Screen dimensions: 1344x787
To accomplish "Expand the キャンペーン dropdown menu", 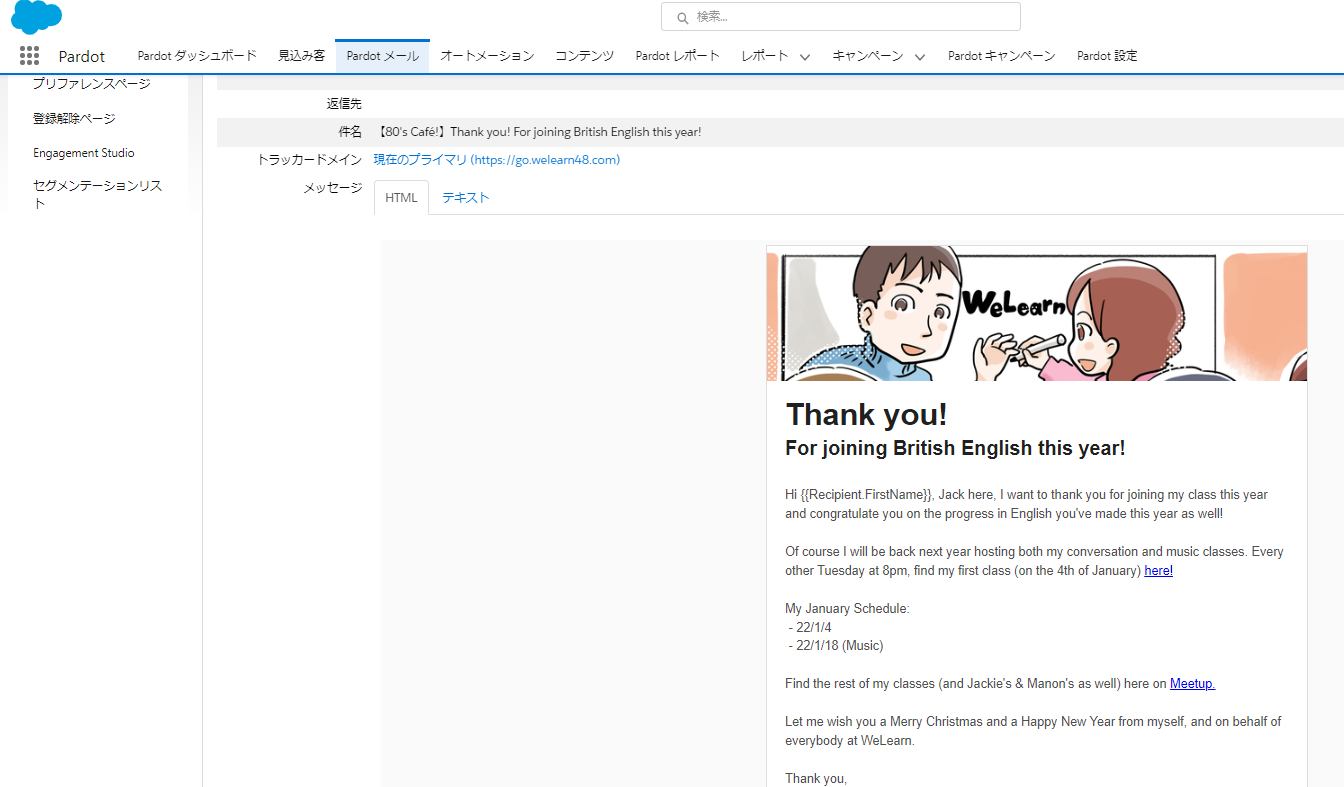I will [919, 57].
